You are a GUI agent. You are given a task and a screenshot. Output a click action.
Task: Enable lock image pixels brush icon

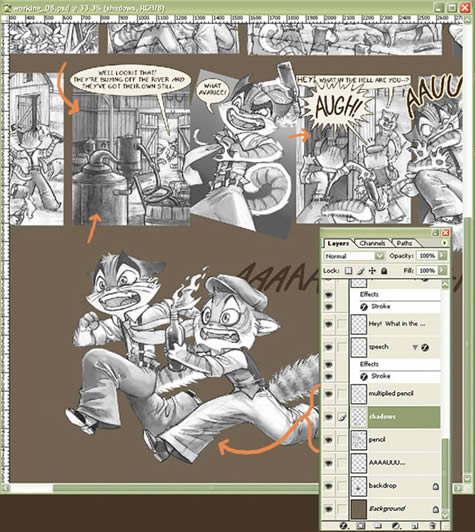pyautogui.click(x=361, y=271)
